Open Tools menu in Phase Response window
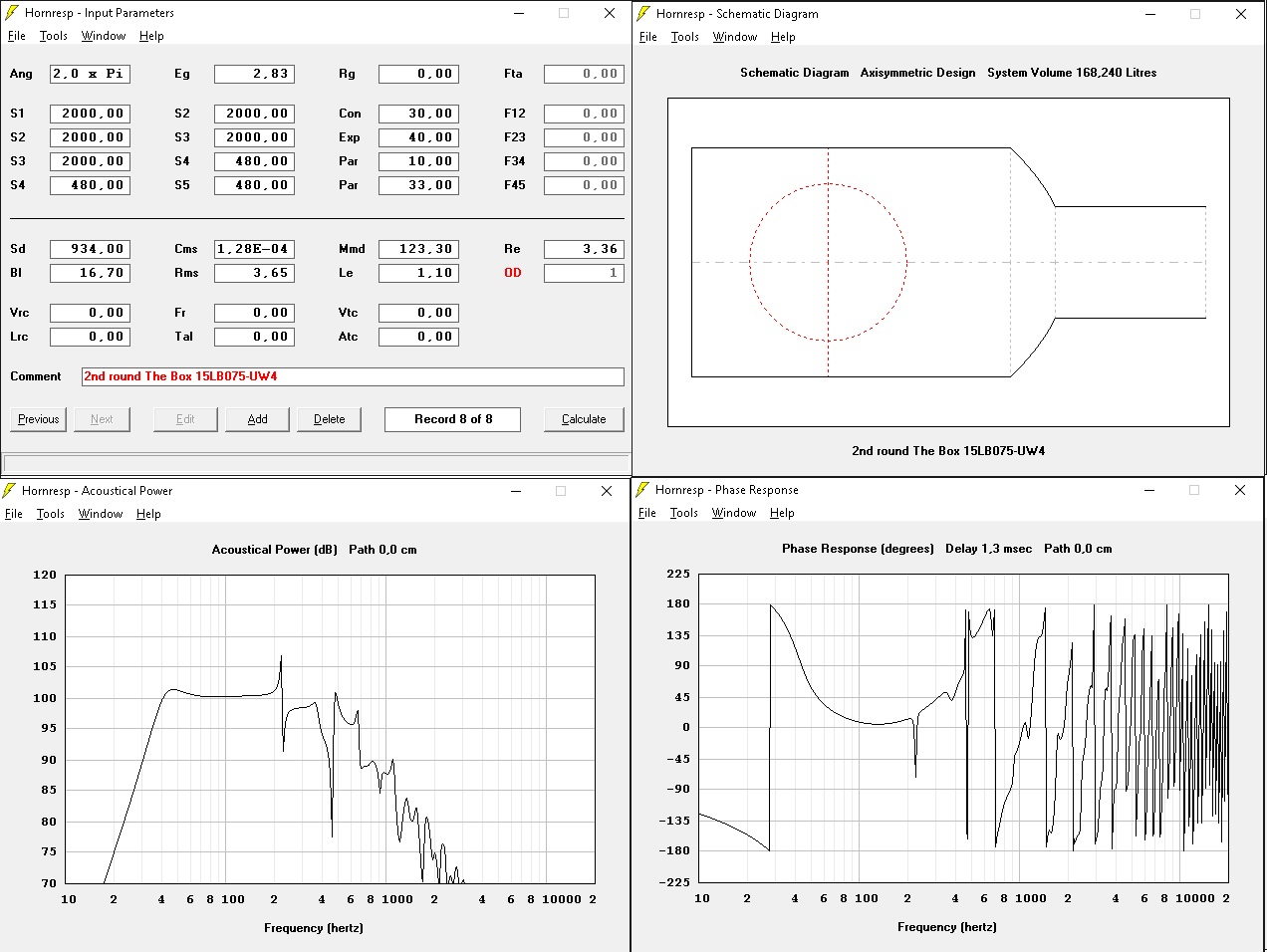Image resolution: width=1267 pixels, height=952 pixels. [x=684, y=513]
